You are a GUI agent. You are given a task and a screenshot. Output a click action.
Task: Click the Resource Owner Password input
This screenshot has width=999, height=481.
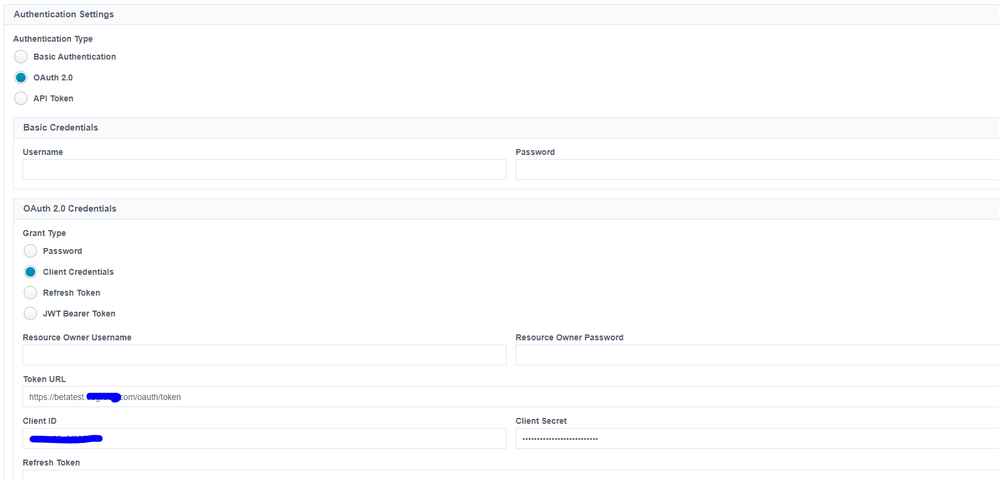click(x=756, y=355)
